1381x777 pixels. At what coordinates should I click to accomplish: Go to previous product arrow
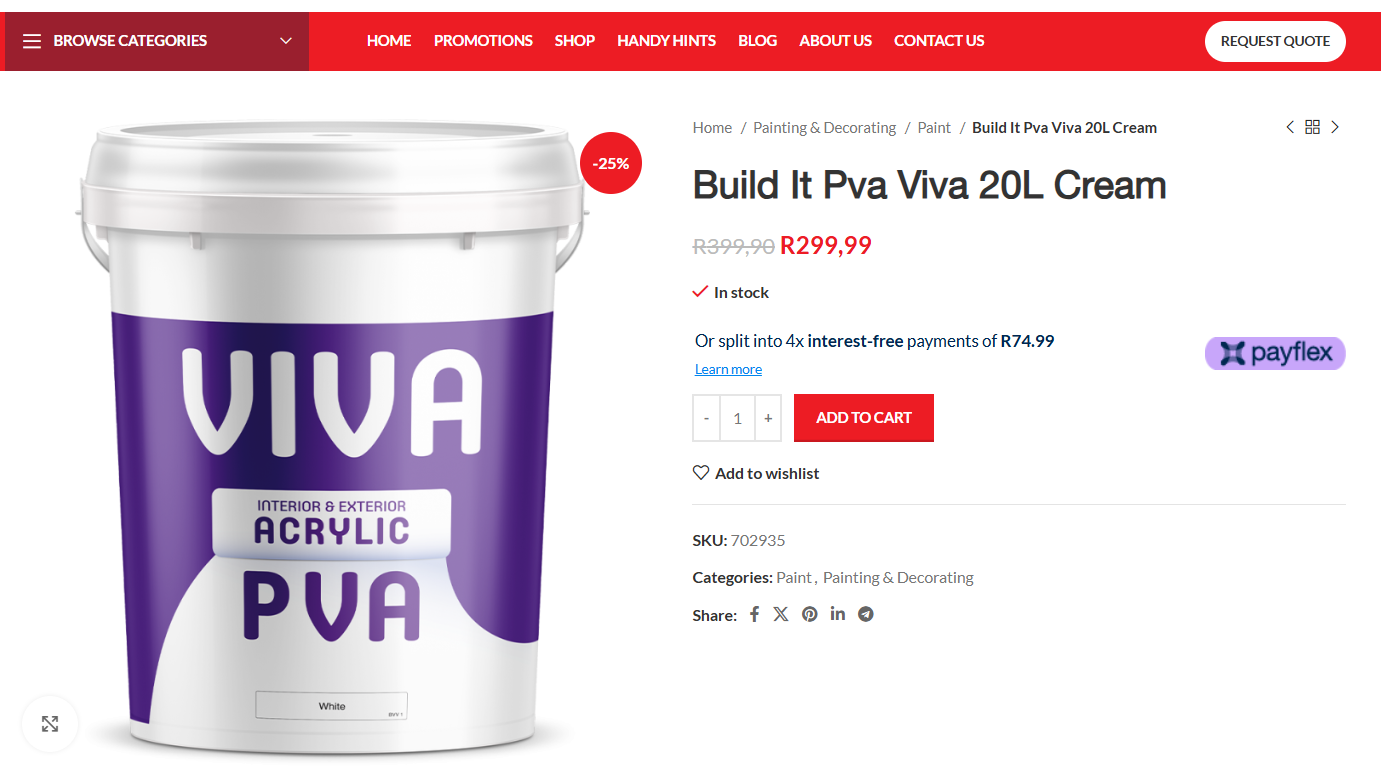tap(1290, 127)
